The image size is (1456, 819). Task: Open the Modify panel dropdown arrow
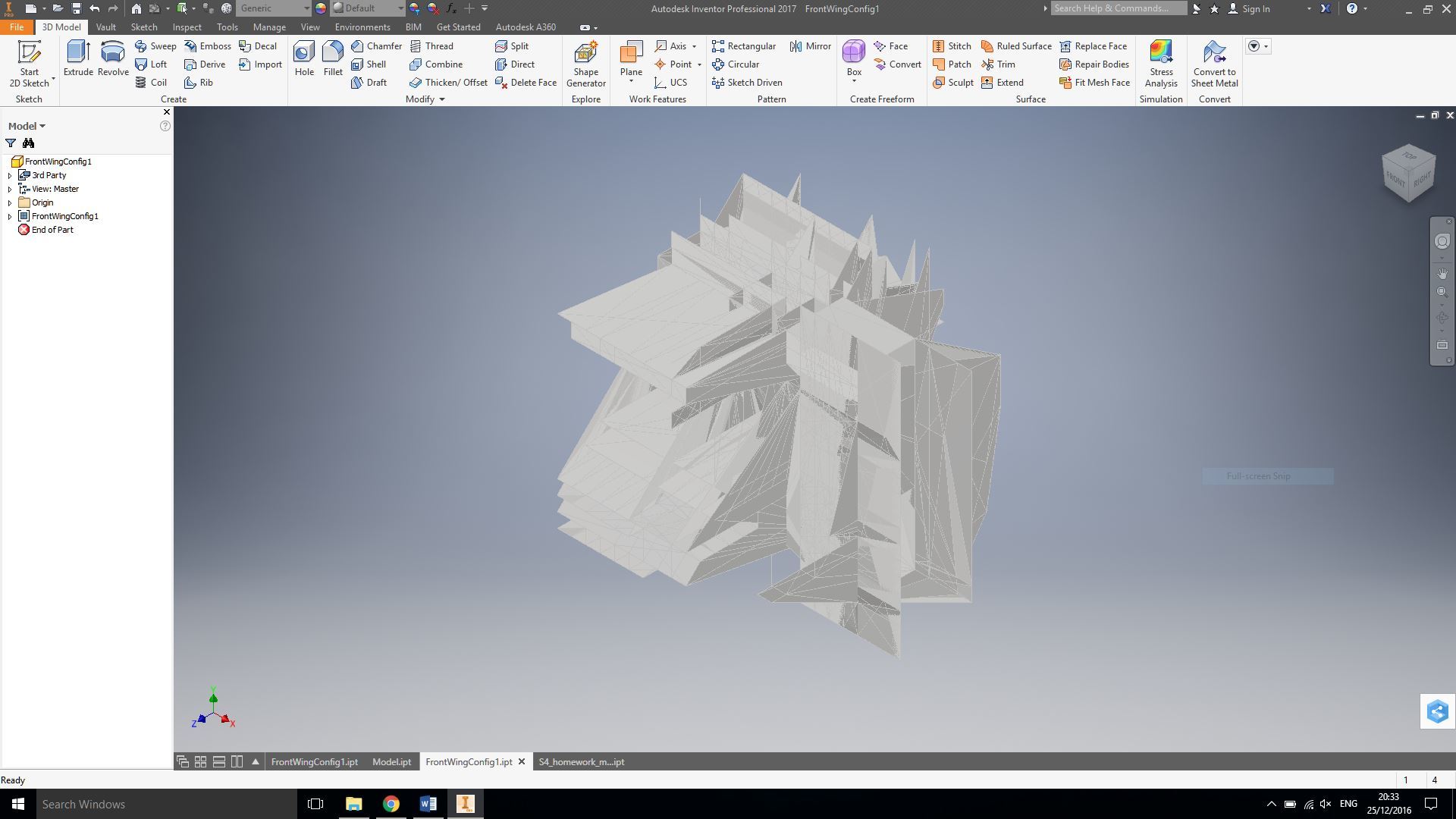442,99
